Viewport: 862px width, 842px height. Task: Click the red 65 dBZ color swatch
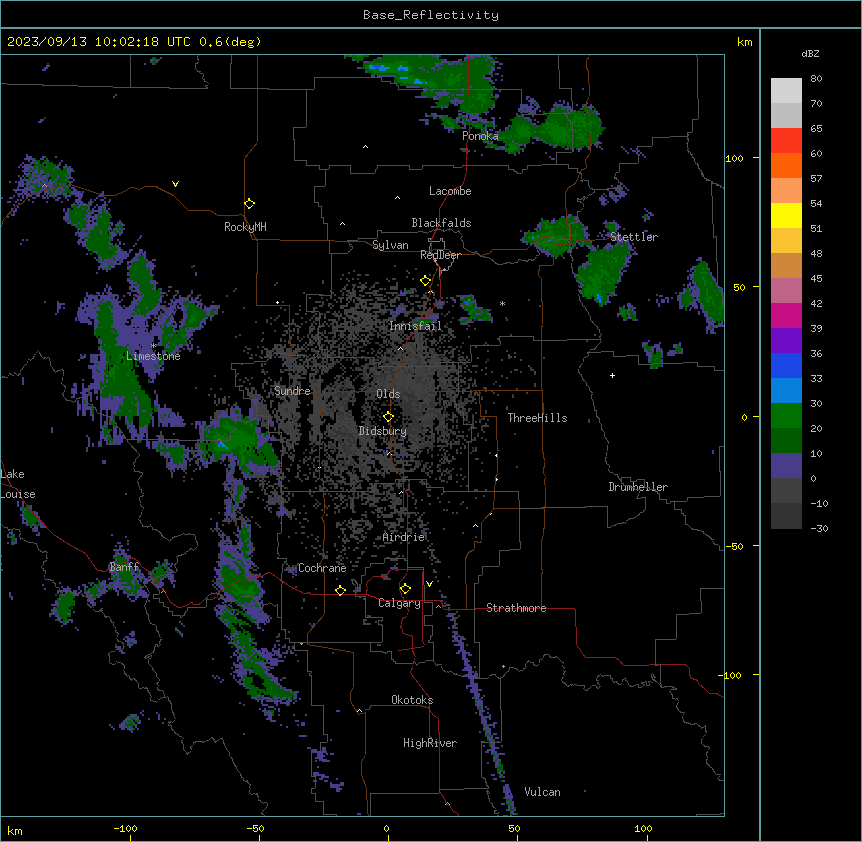(786, 140)
